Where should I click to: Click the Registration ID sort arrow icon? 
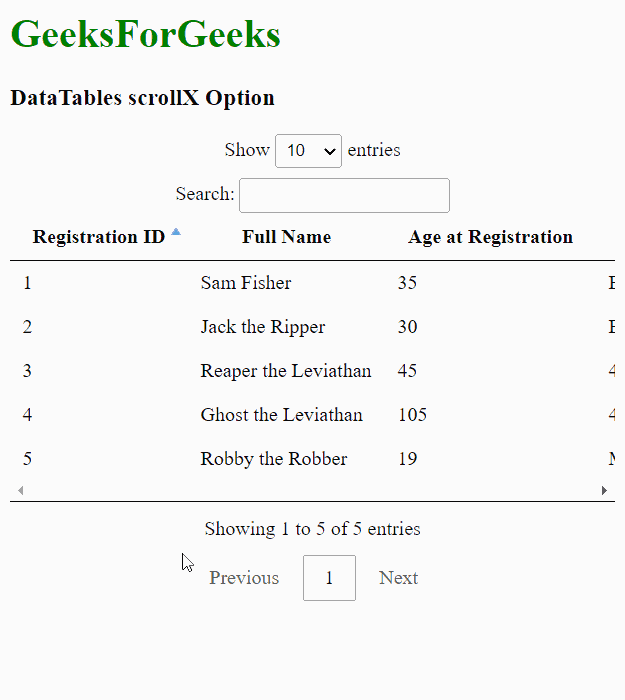pyautogui.click(x=176, y=232)
